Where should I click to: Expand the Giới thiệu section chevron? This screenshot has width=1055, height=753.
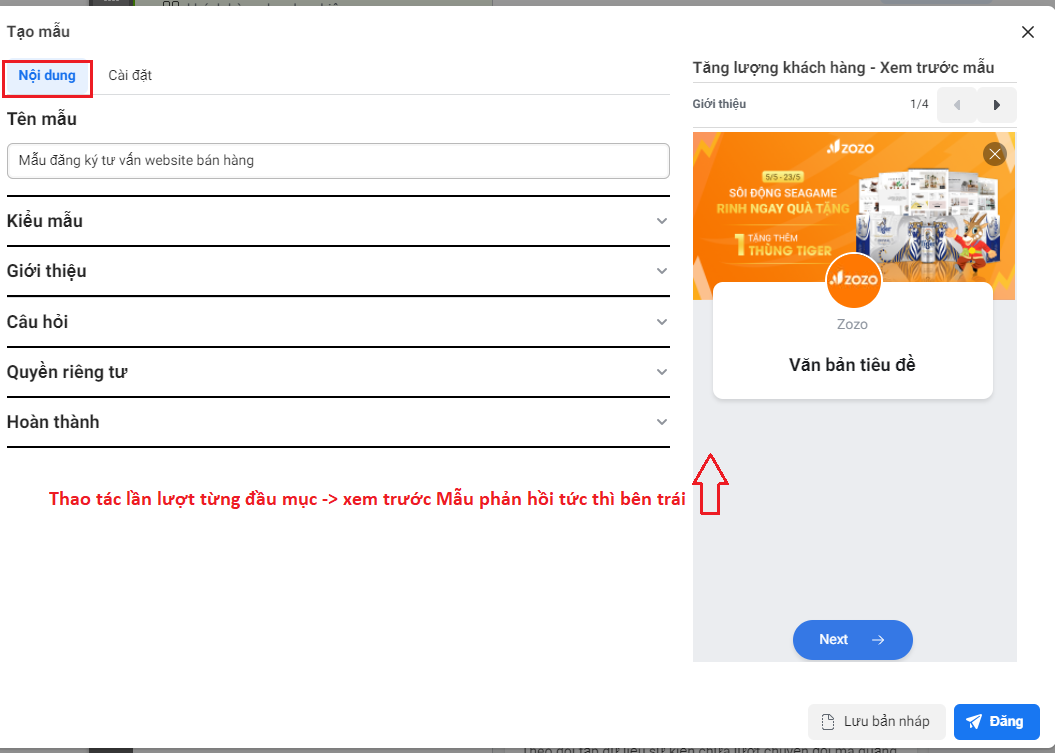click(661, 271)
